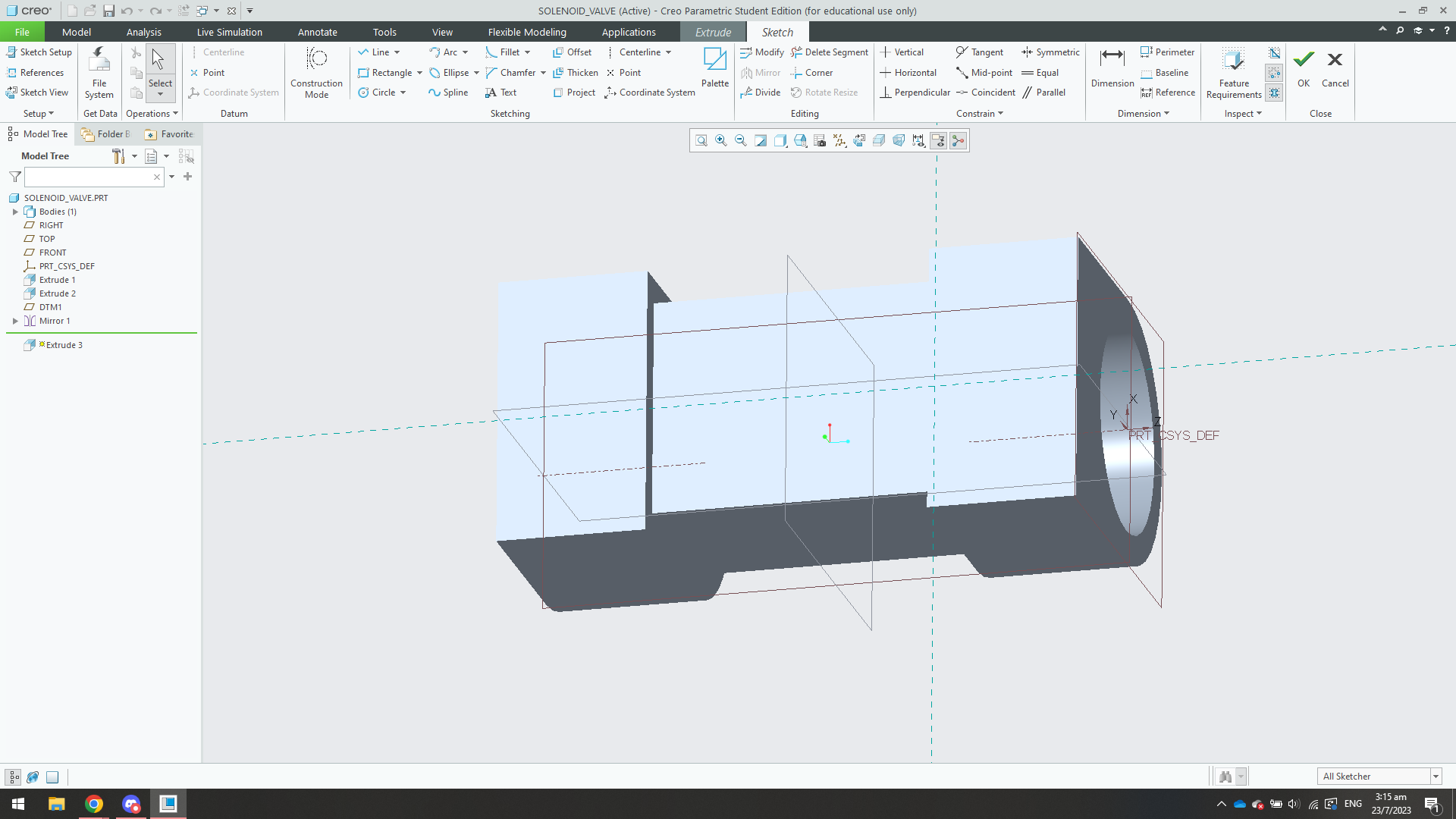This screenshot has width=1456, height=819.
Task: Open Feature Requirements
Action: [x=1233, y=73]
